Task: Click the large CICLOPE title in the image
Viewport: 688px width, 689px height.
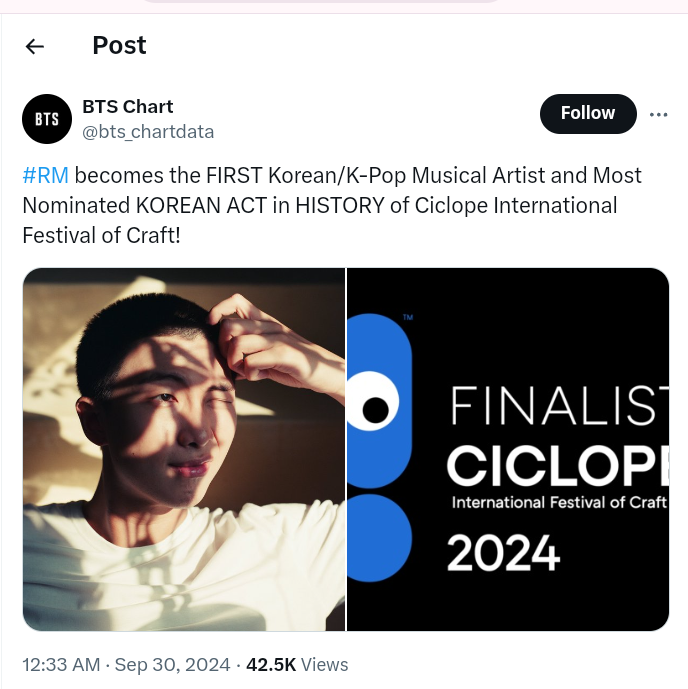Action: [x=556, y=463]
